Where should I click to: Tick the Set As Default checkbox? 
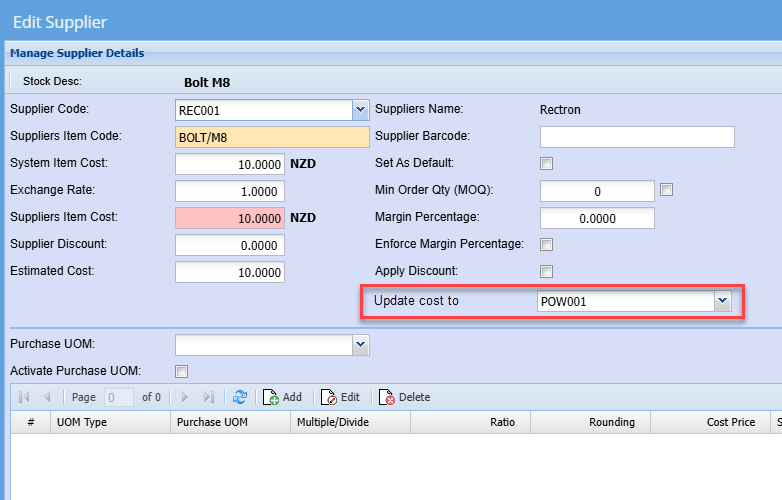pos(547,164)
